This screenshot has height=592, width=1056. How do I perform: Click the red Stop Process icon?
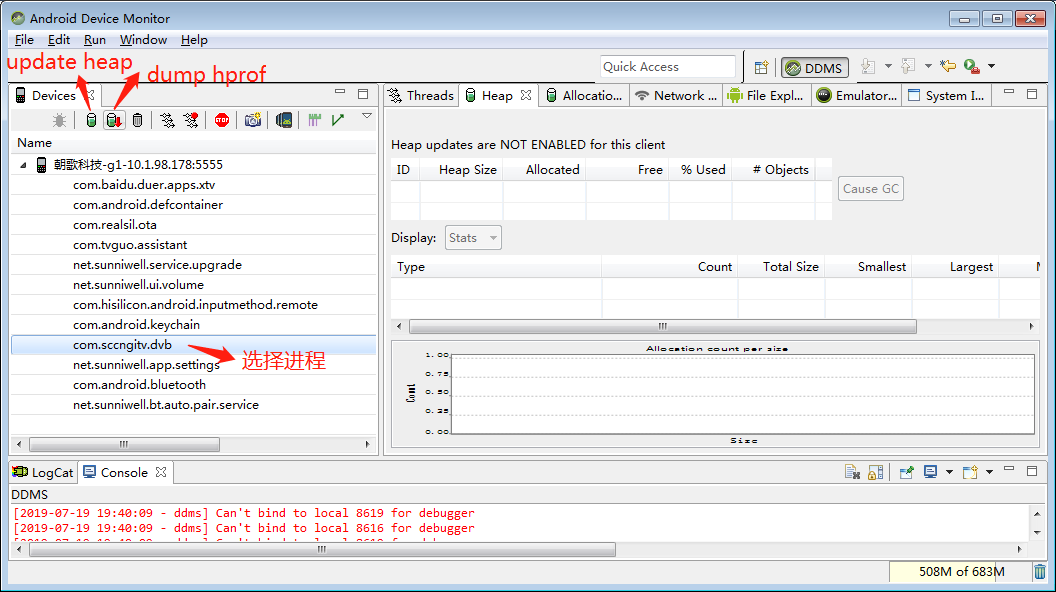222,121
